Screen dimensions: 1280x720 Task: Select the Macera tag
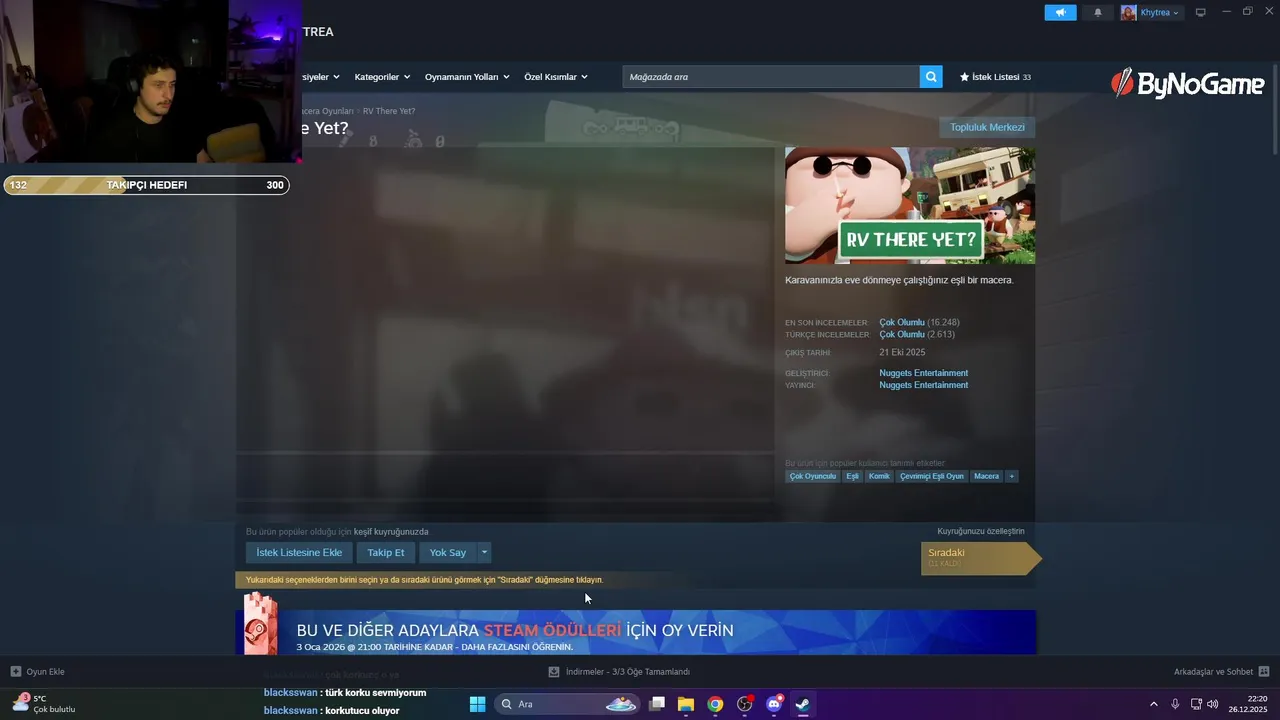(x=987, y=476)
